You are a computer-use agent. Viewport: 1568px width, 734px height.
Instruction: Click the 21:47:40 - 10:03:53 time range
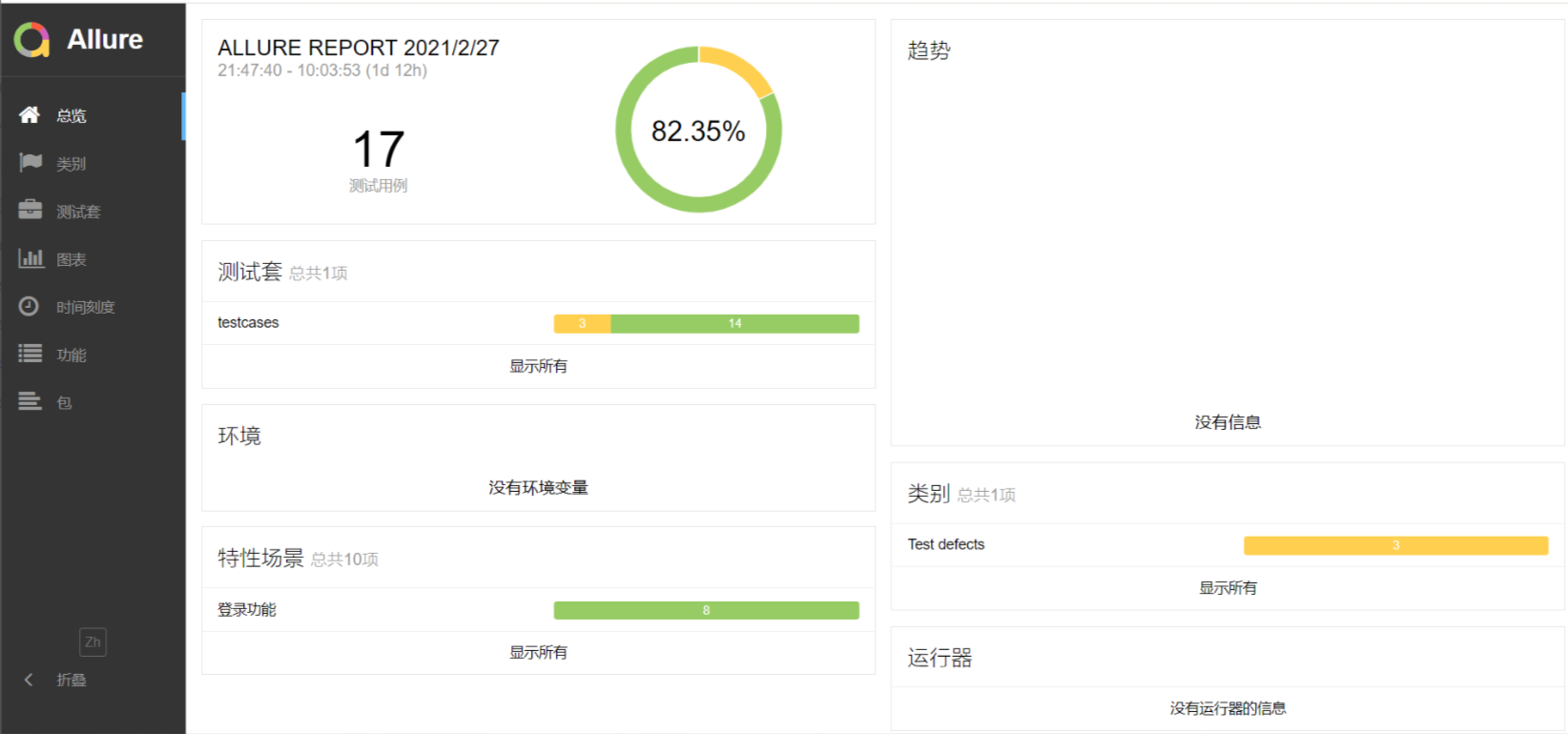(322, 71)
